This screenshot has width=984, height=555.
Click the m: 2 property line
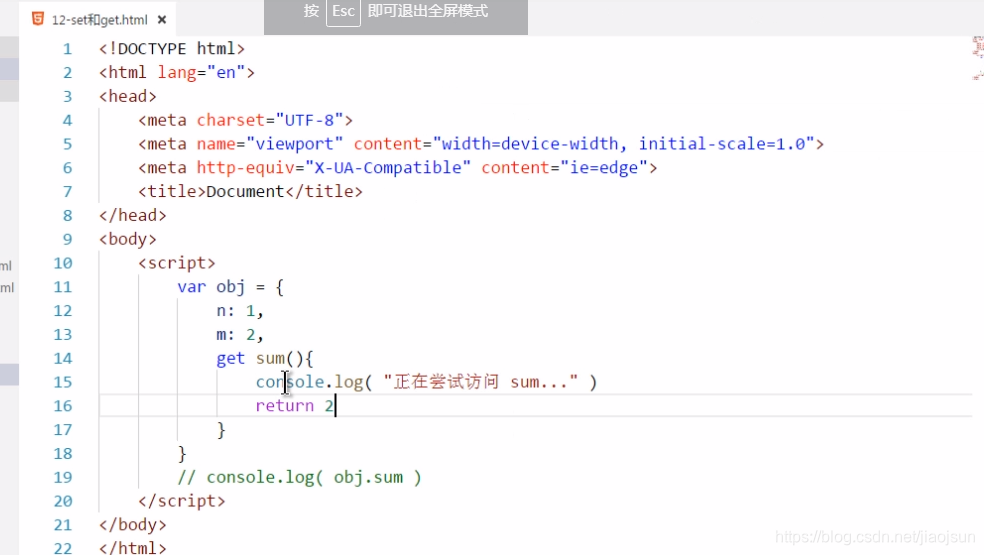click(240, 335)
